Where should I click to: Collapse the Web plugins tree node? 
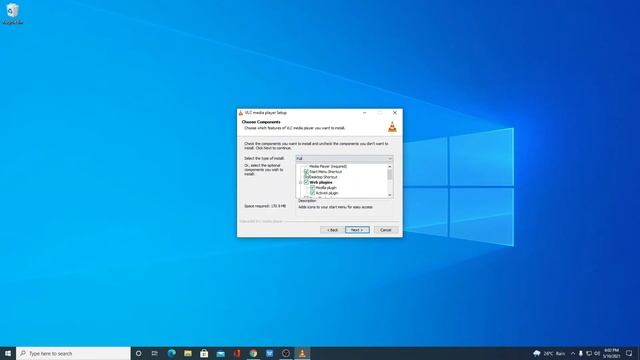point(300,182)
